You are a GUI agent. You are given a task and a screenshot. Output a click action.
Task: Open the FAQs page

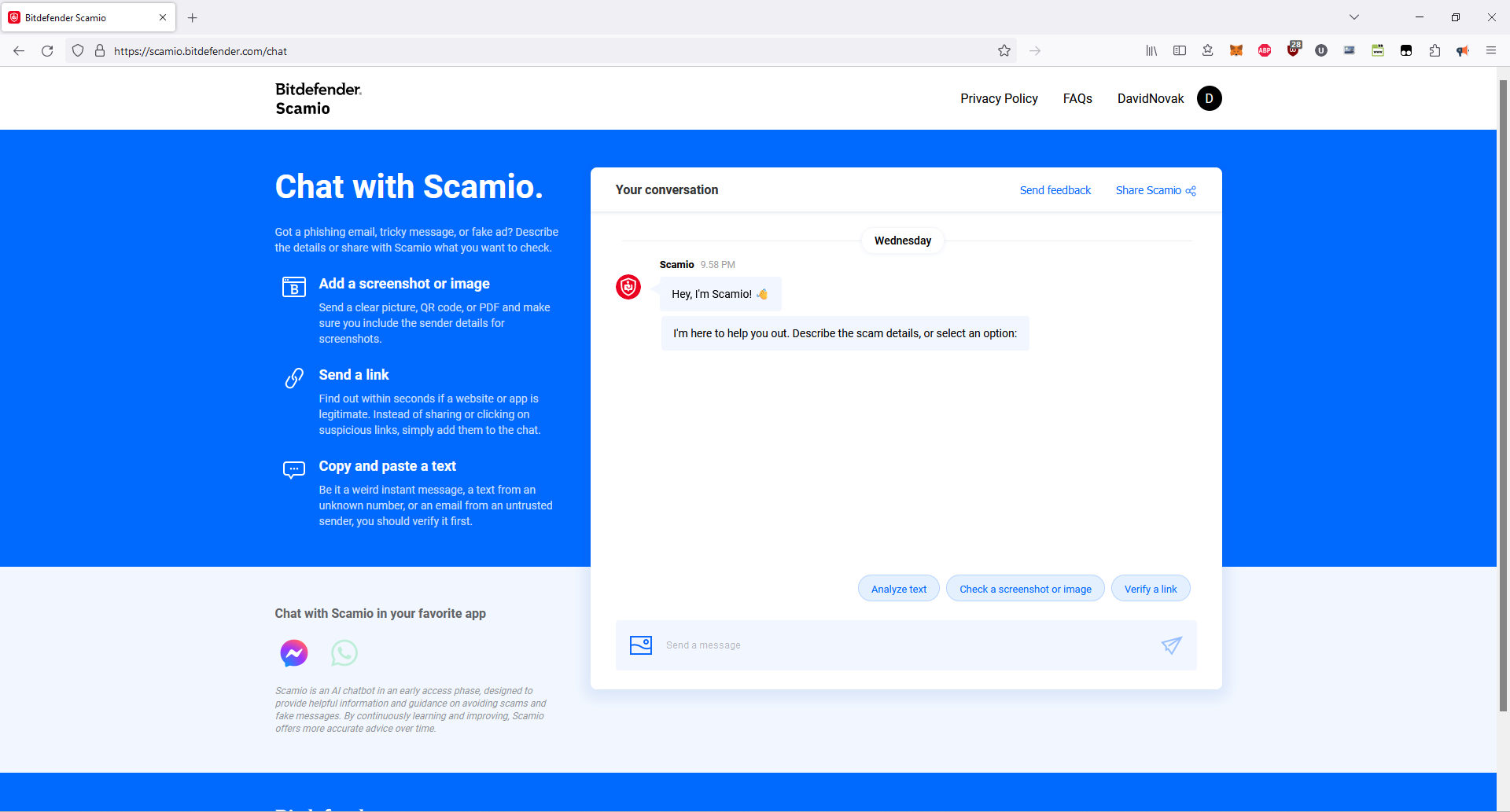pyautogui.click(x=1077, y=98)
